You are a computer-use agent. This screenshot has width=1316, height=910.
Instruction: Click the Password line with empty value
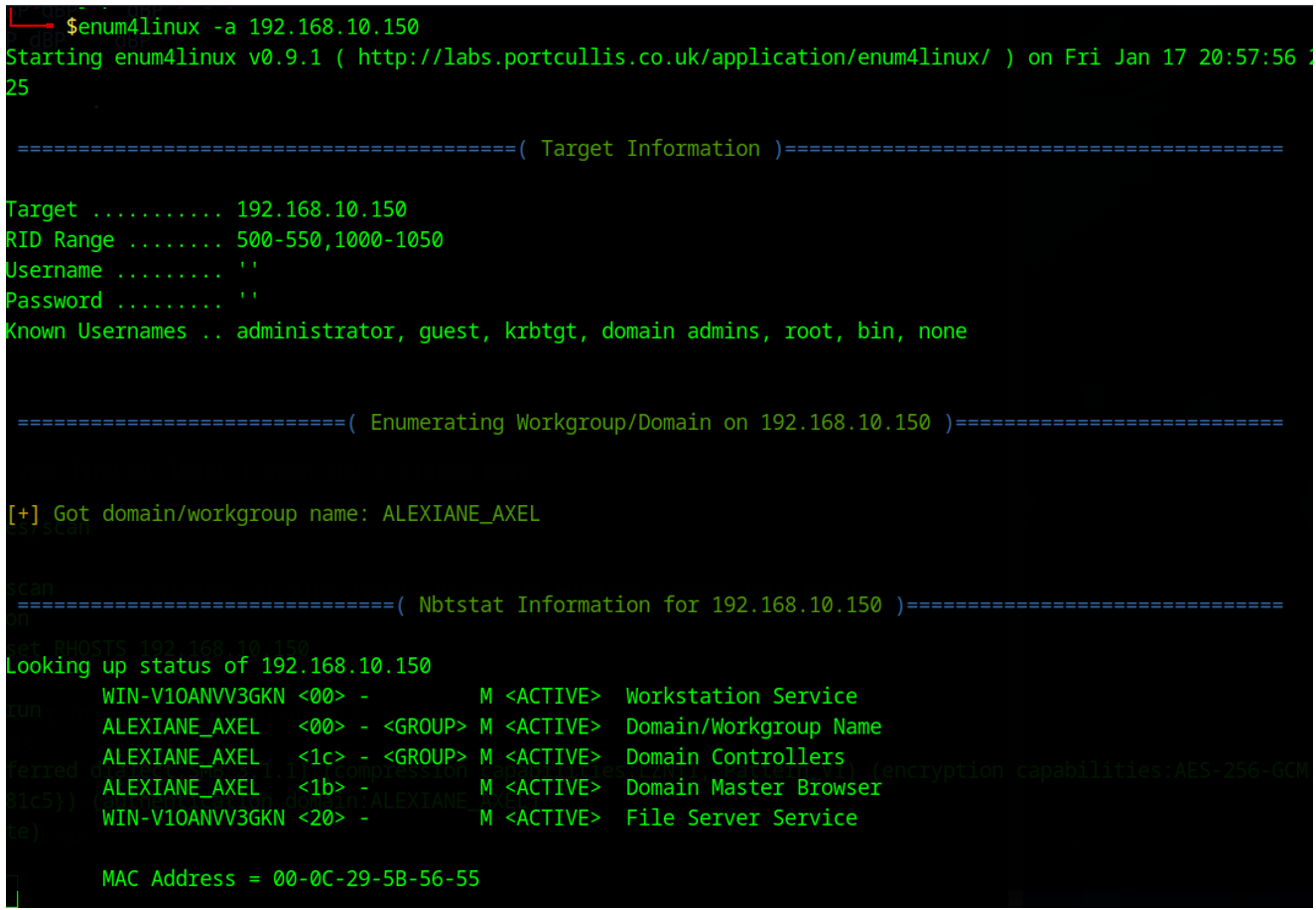(x=132, y=301)
